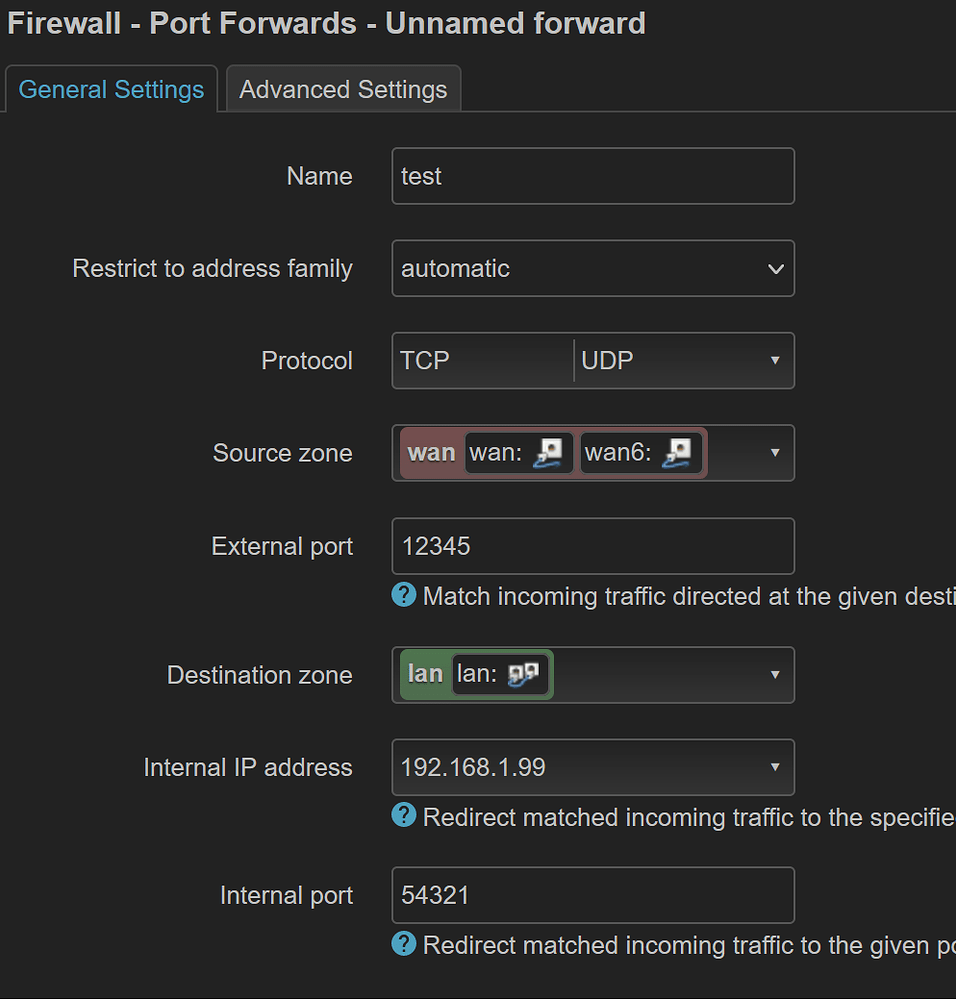Click the lan interface network icon
The image size is (956, 1000).
coord(524,675)
